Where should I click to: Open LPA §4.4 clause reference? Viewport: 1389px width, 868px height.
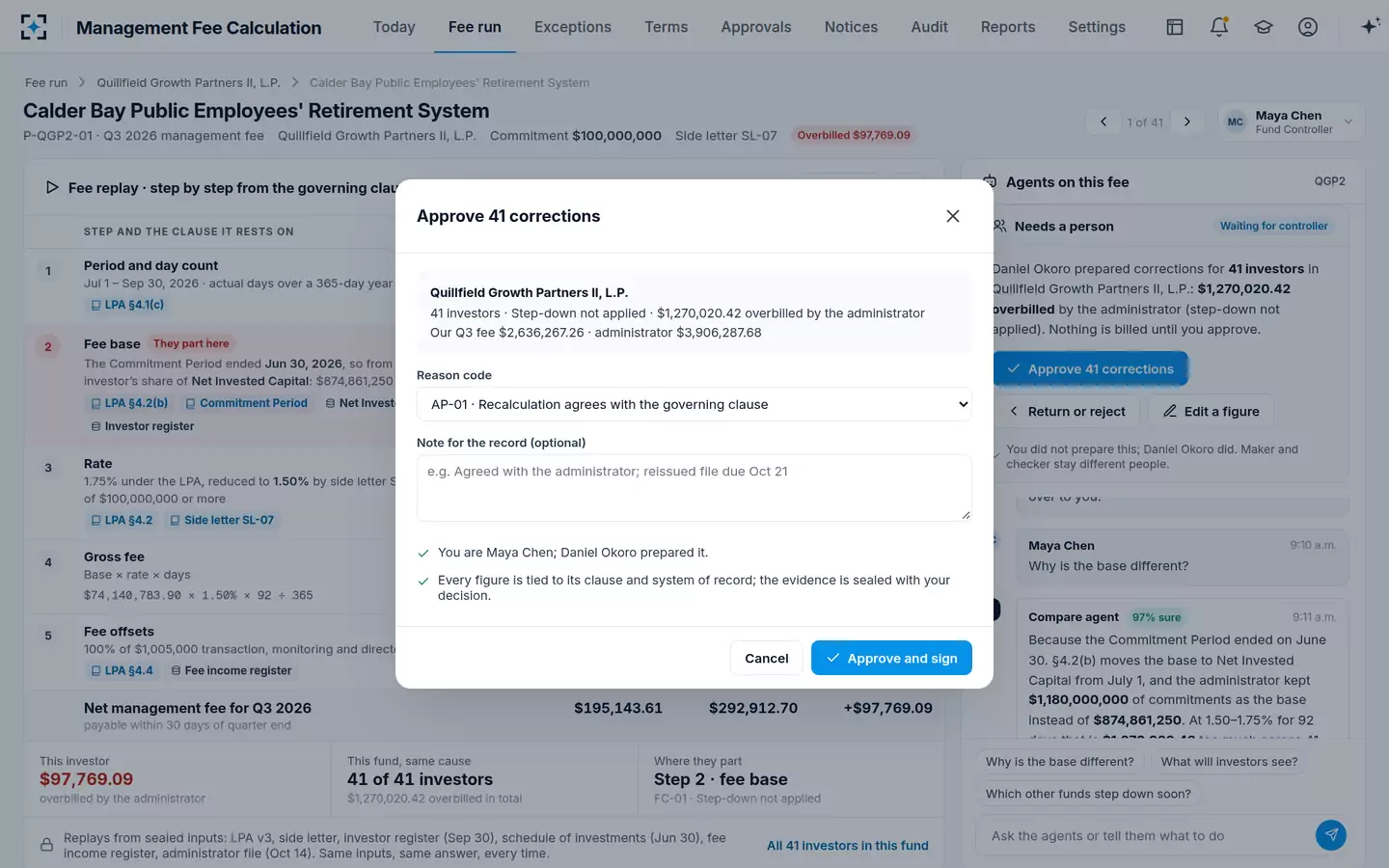pos(122,670)
